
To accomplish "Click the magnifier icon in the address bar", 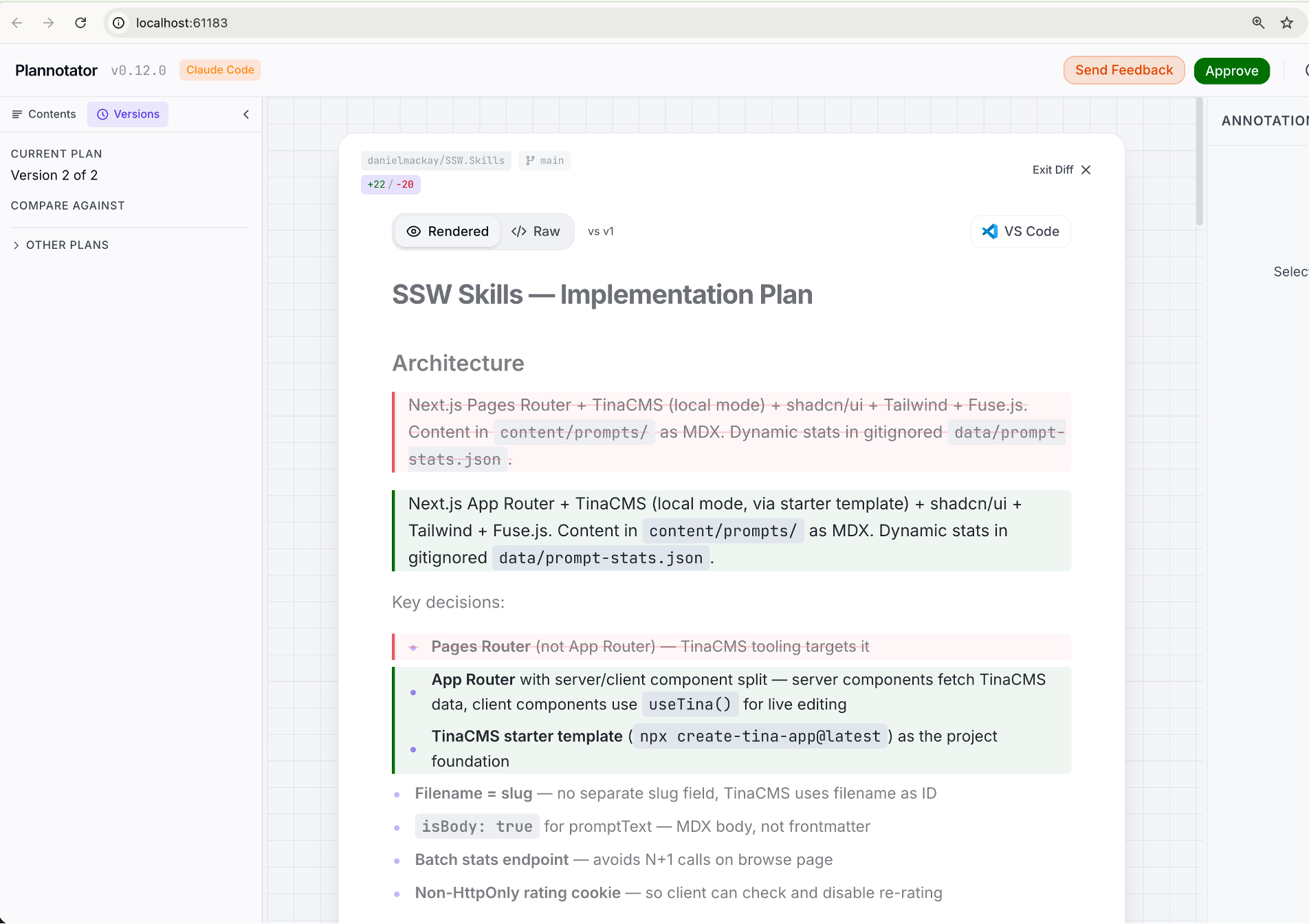I will click(x=1258, y=23).
